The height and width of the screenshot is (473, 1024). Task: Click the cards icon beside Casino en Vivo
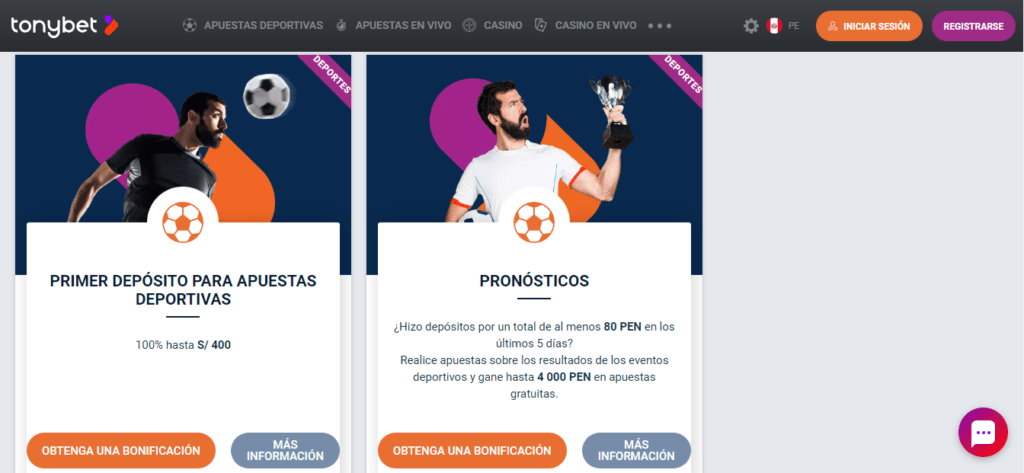click(540, 26)
